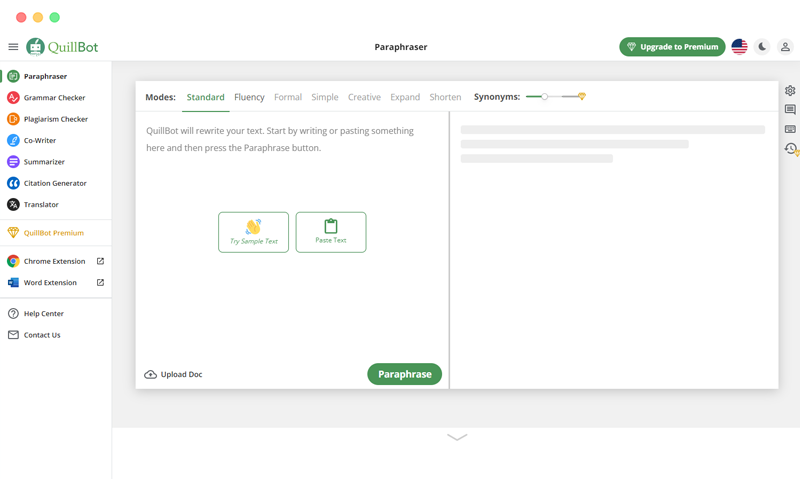
Task: Click Upgrade to Premium
Action: click(672, 47)
